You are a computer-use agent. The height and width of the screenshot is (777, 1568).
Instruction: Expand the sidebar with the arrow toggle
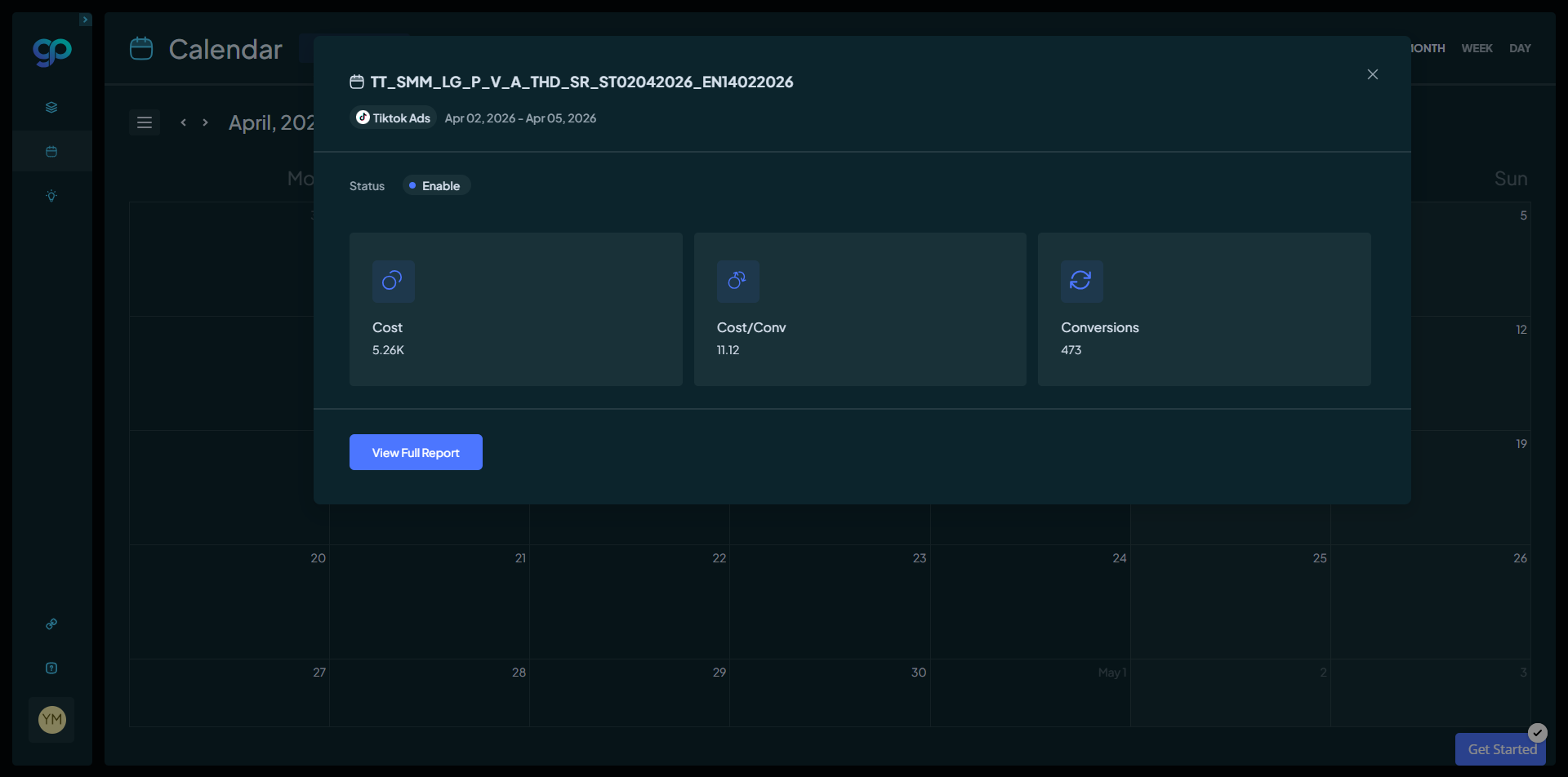click(x=86, y=20)
